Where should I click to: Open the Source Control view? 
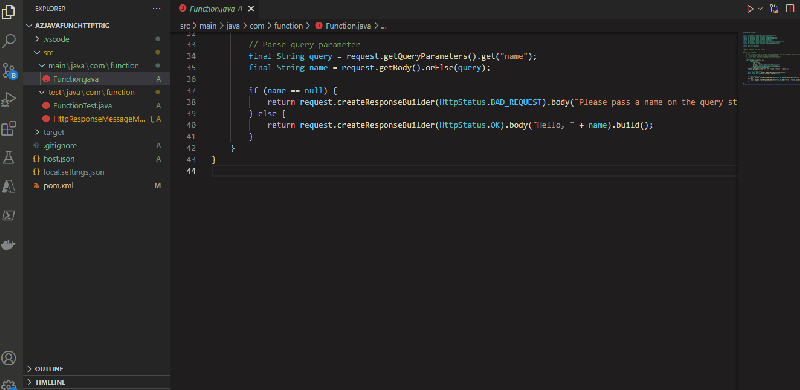[x=9, y=70]
